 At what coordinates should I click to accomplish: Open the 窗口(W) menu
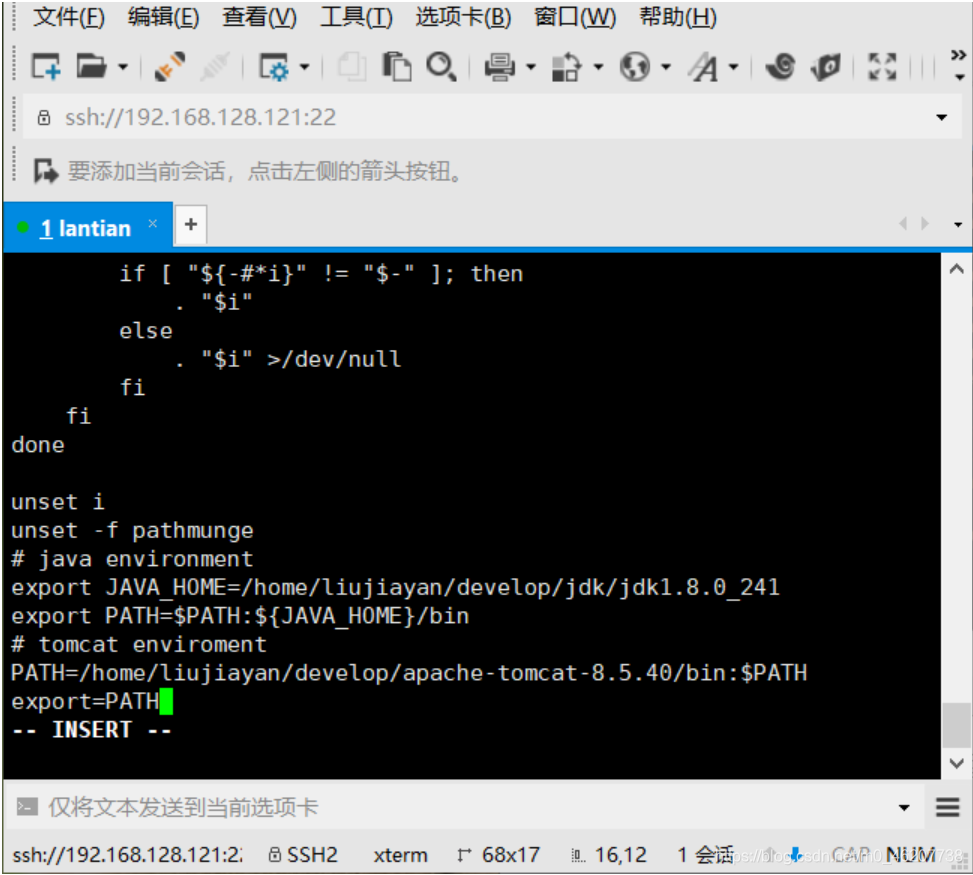pos(575,17)
